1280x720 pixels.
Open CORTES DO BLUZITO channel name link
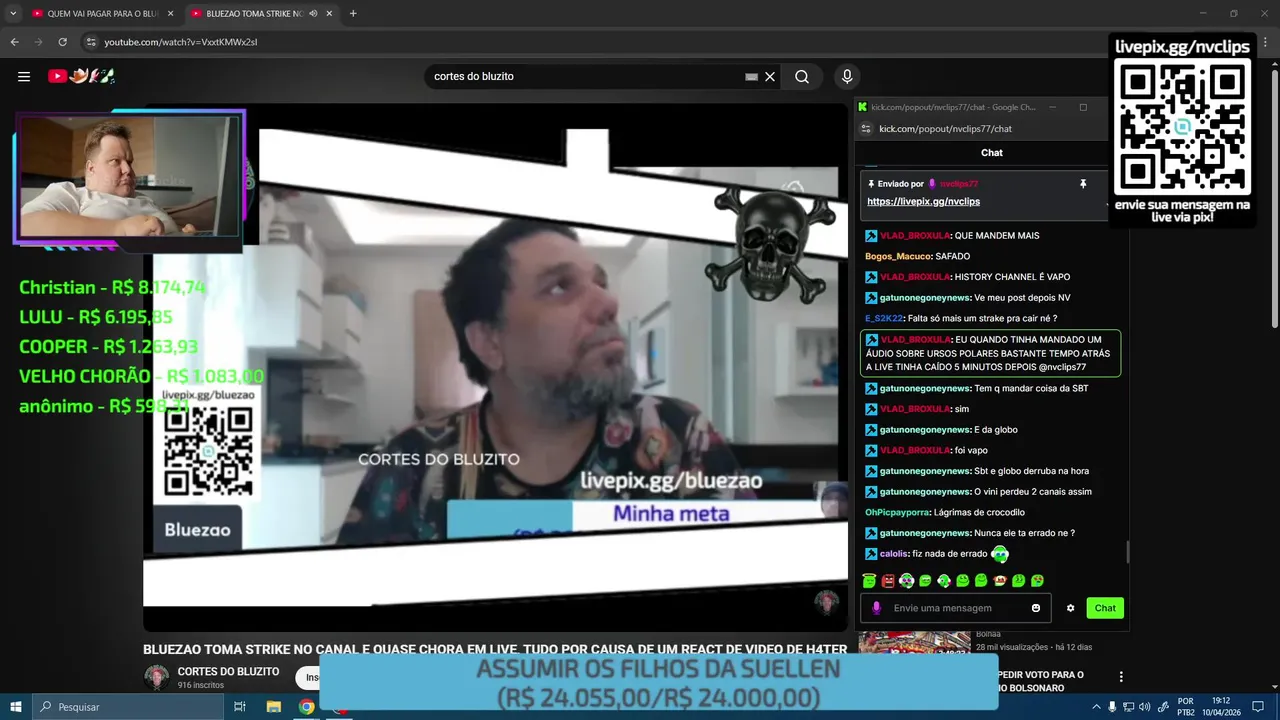click(228, 671)
